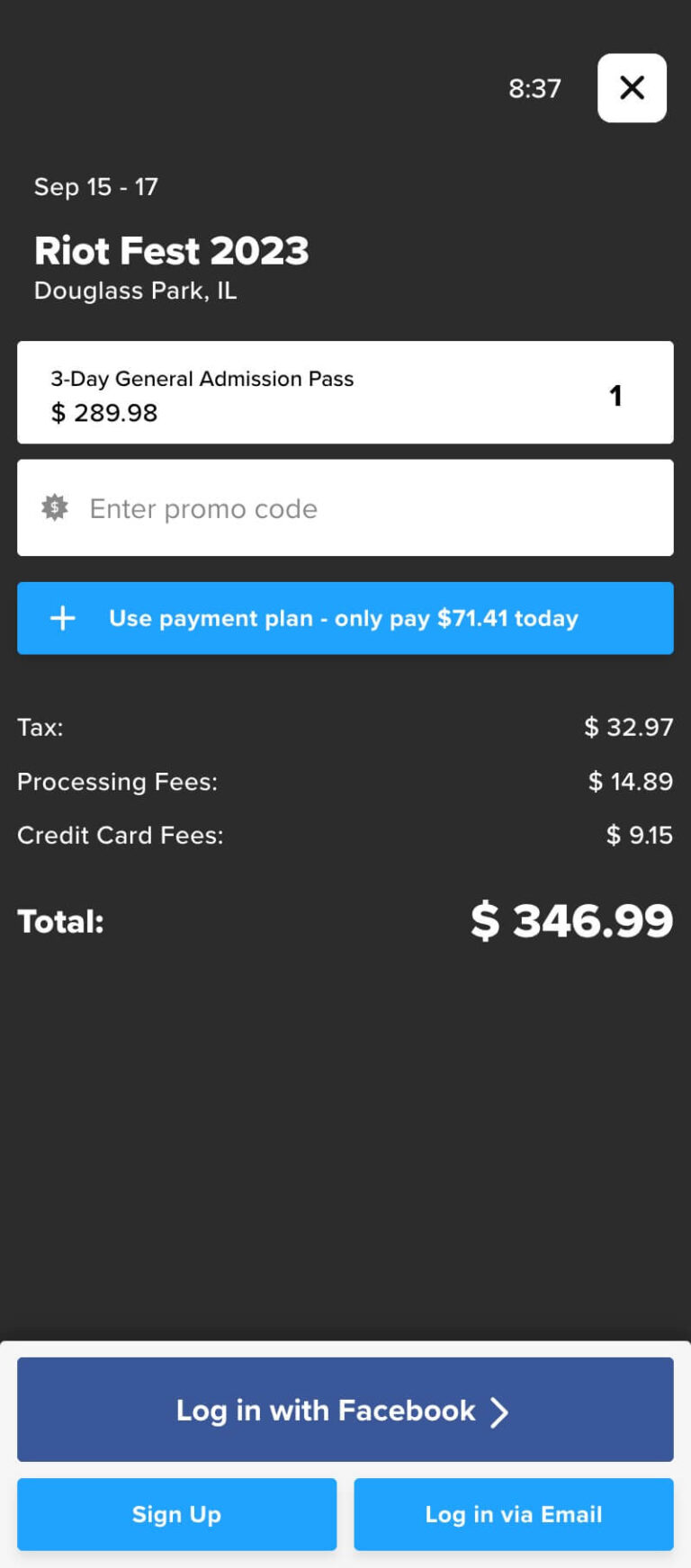Select the Facebook icon area to log in
This screenshot has width=691, height=1568.
(x=345, y=1410)
